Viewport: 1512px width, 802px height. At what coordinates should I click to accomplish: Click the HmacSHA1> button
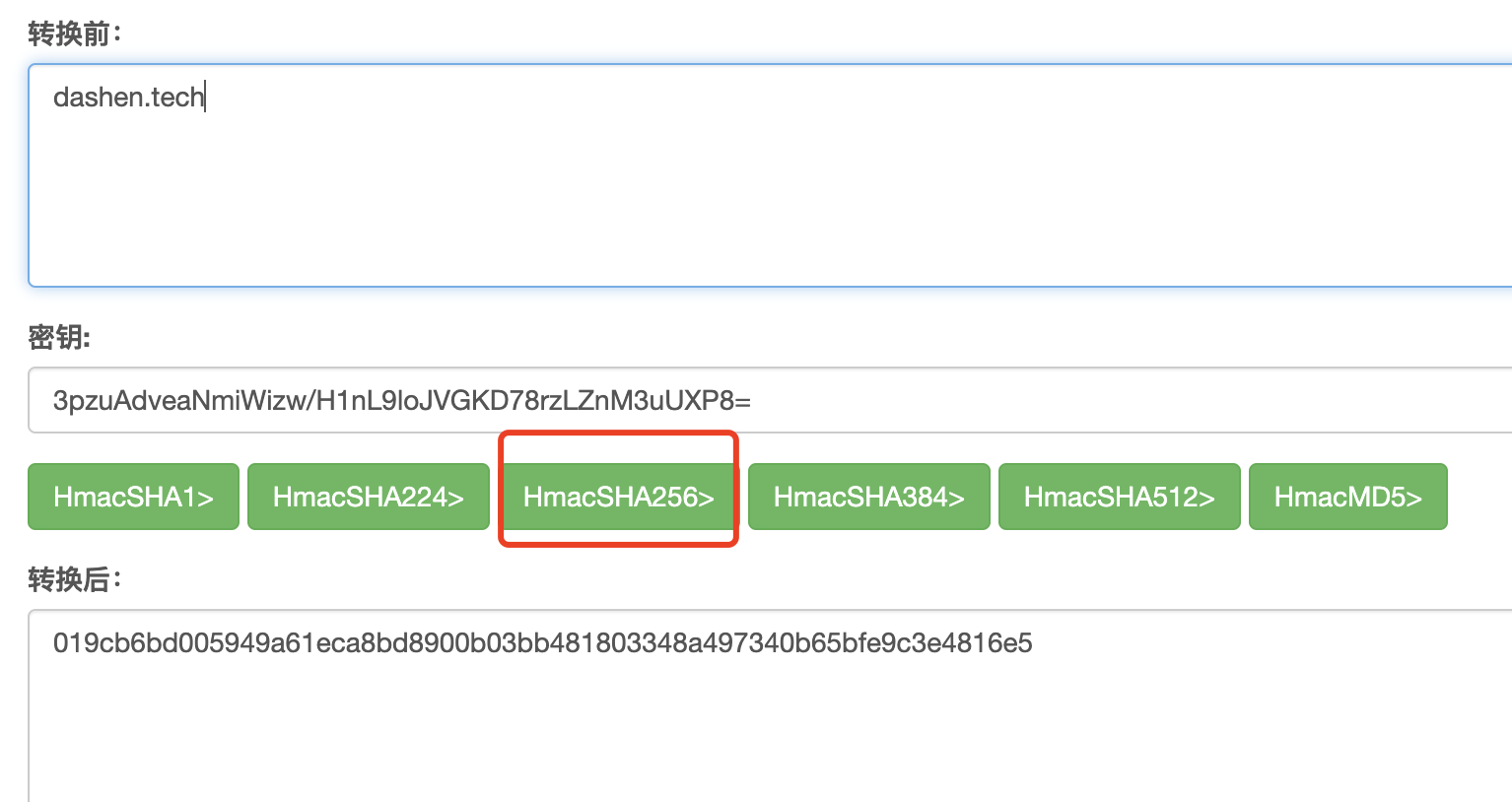pos(133,497)
